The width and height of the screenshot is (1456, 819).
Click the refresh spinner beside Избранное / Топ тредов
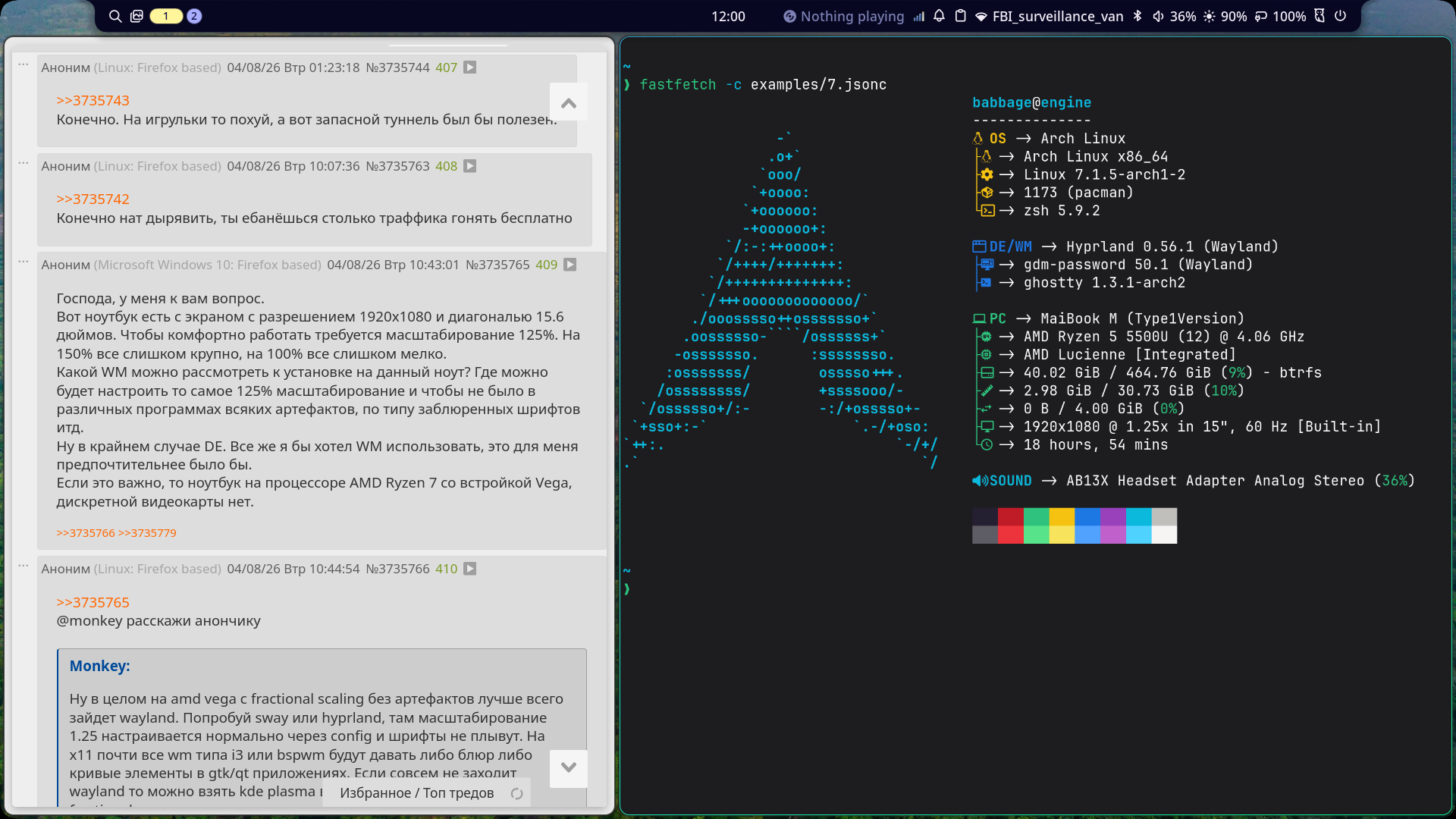click(517, 793)
